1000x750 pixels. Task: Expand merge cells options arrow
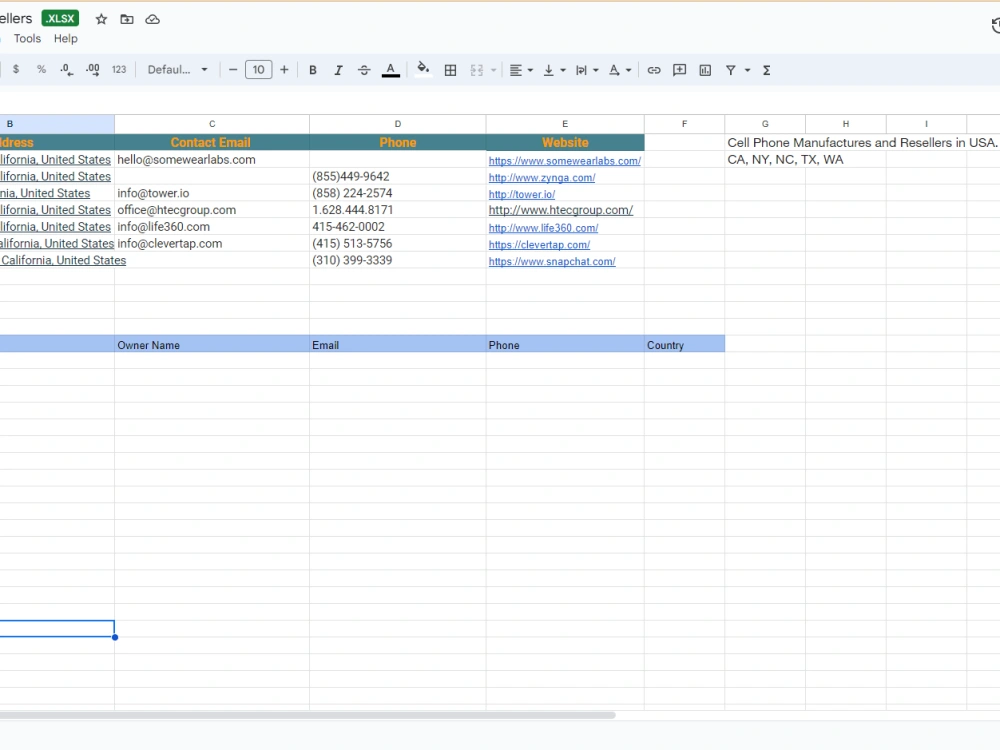click(x=493, y=70)
